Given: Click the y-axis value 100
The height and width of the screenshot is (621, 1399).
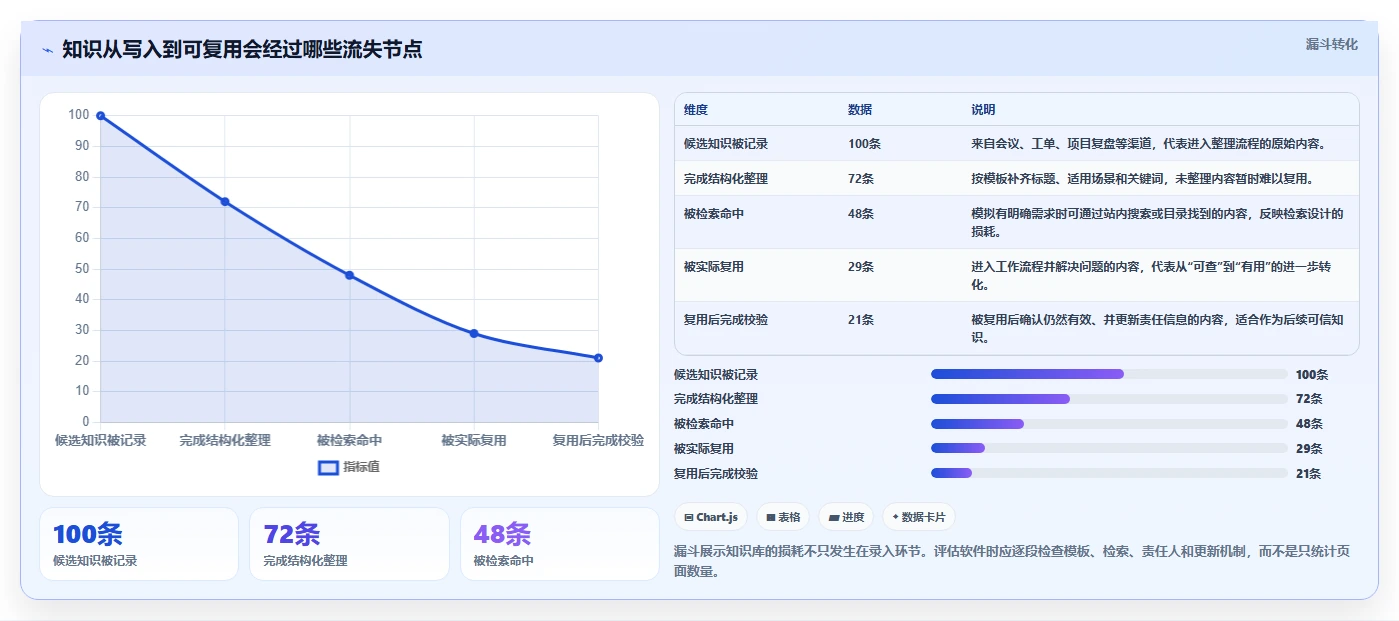Looking at the screenshot, I should click(79, 115).
